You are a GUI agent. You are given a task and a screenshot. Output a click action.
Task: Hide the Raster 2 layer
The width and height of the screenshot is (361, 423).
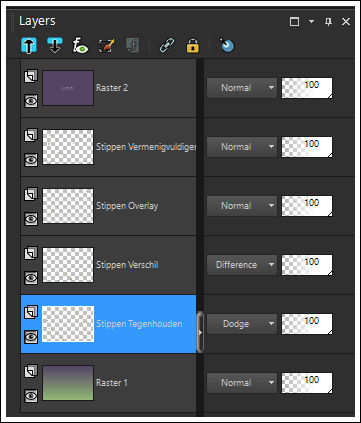[x=31, y=101]
